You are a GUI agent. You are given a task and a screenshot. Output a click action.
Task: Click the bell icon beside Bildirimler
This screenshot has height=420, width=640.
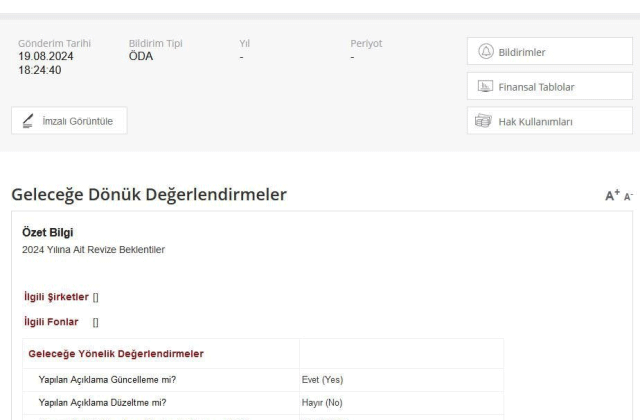coord(485,52)
